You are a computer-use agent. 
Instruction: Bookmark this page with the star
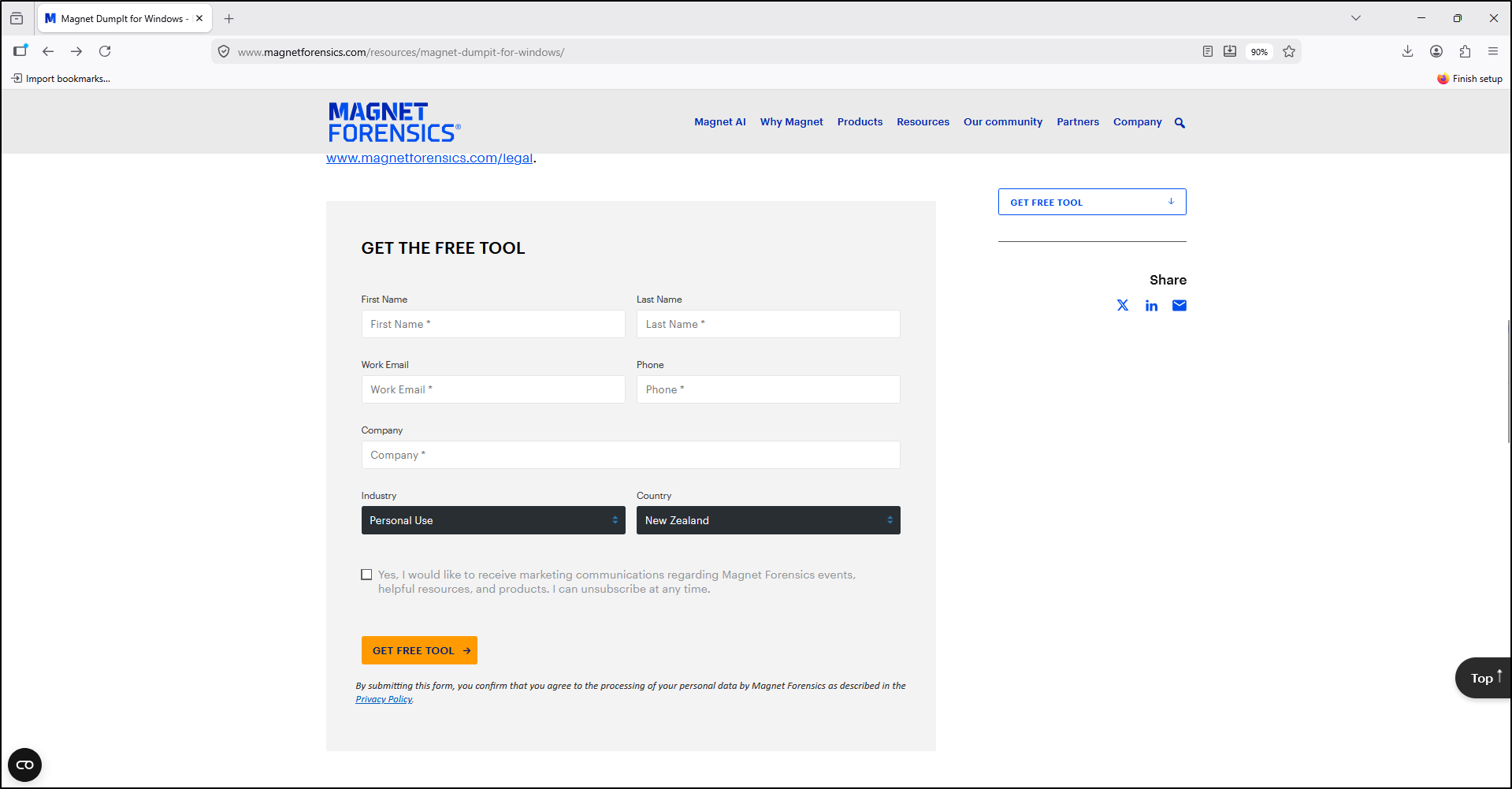pyautogui.click(x=1289, y=51)
